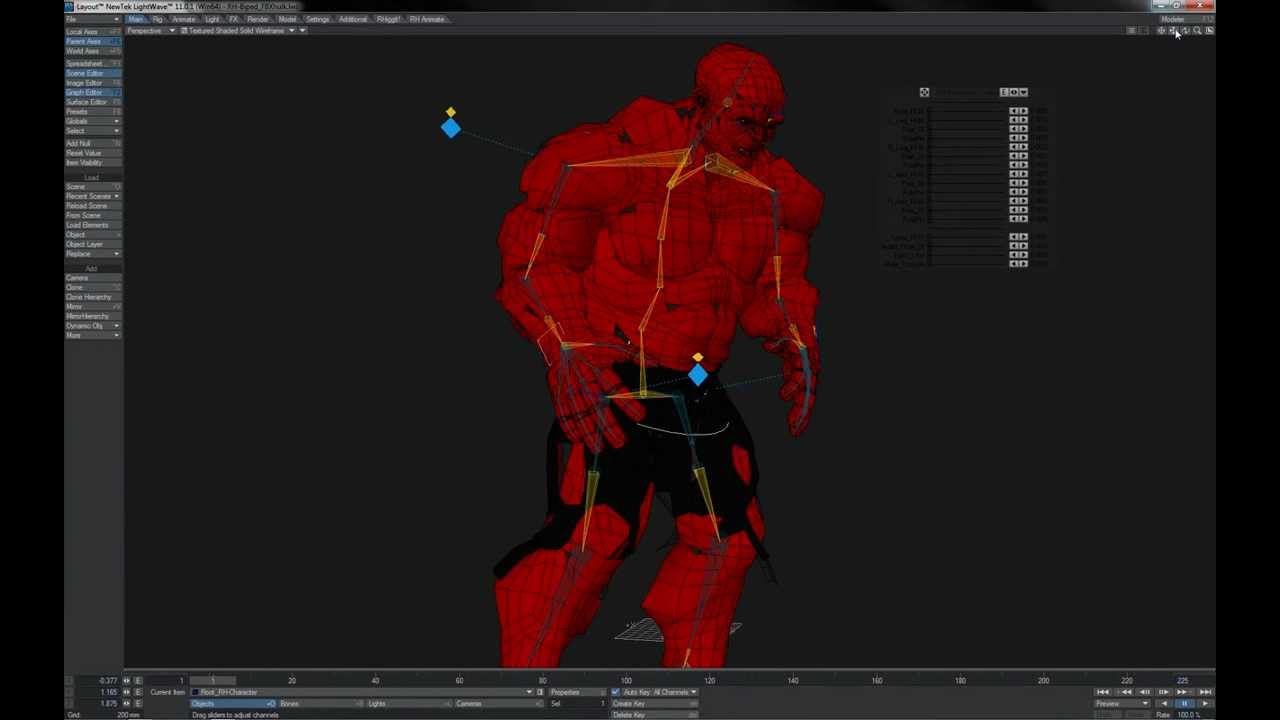Toggle the Auto Key checkbox
The image size is (1280, 720).
(615, 692)
